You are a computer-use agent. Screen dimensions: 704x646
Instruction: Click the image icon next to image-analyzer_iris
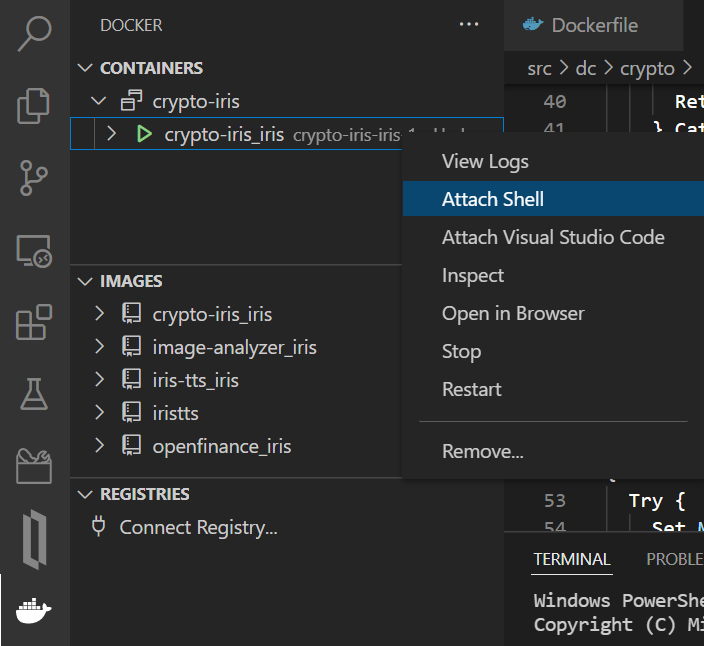(132, 347)
